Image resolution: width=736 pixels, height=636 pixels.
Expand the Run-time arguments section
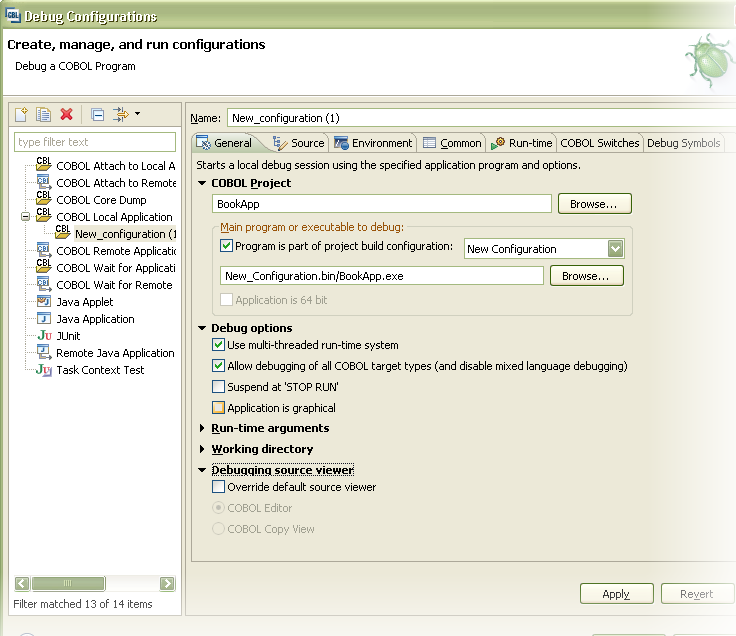tap(202, 428)
